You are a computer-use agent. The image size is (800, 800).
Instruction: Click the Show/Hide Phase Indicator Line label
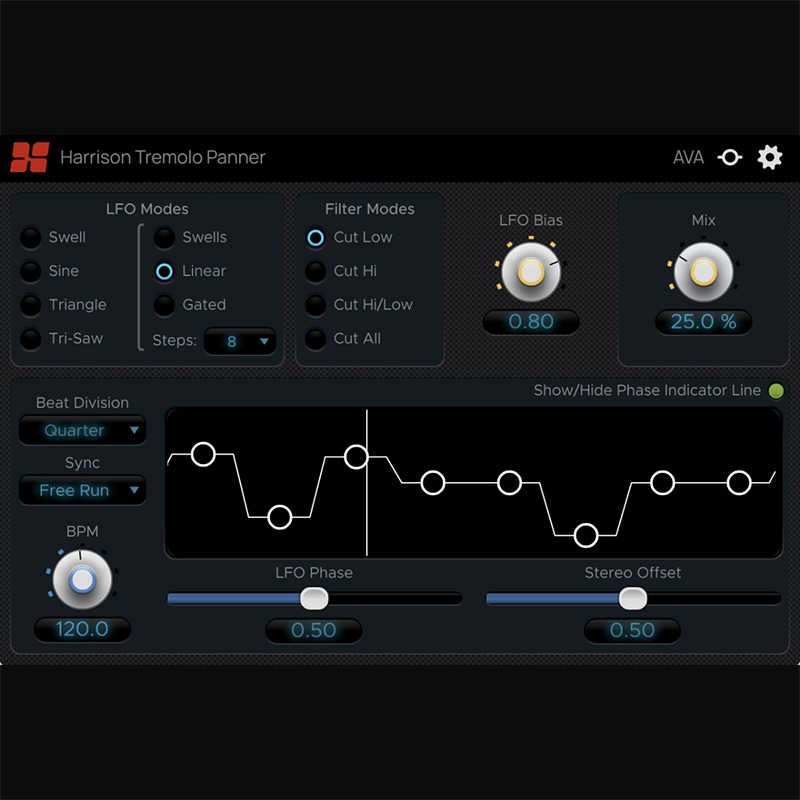647,391
